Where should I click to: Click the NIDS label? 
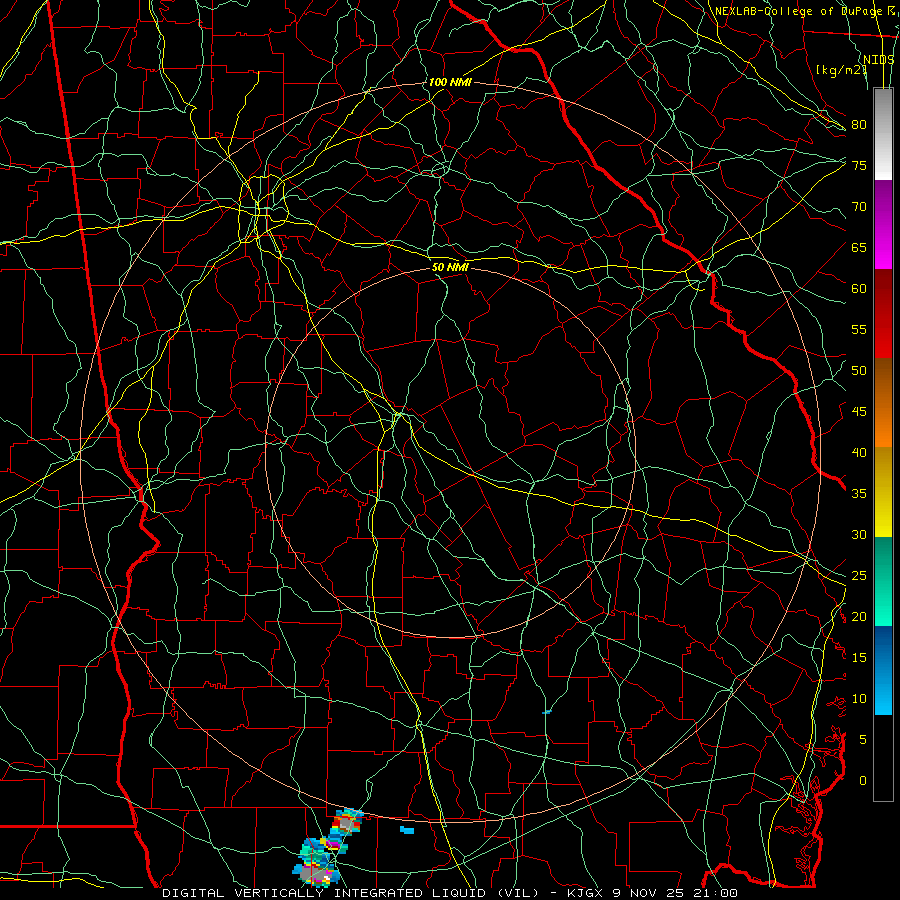click(x=879, y=60)
